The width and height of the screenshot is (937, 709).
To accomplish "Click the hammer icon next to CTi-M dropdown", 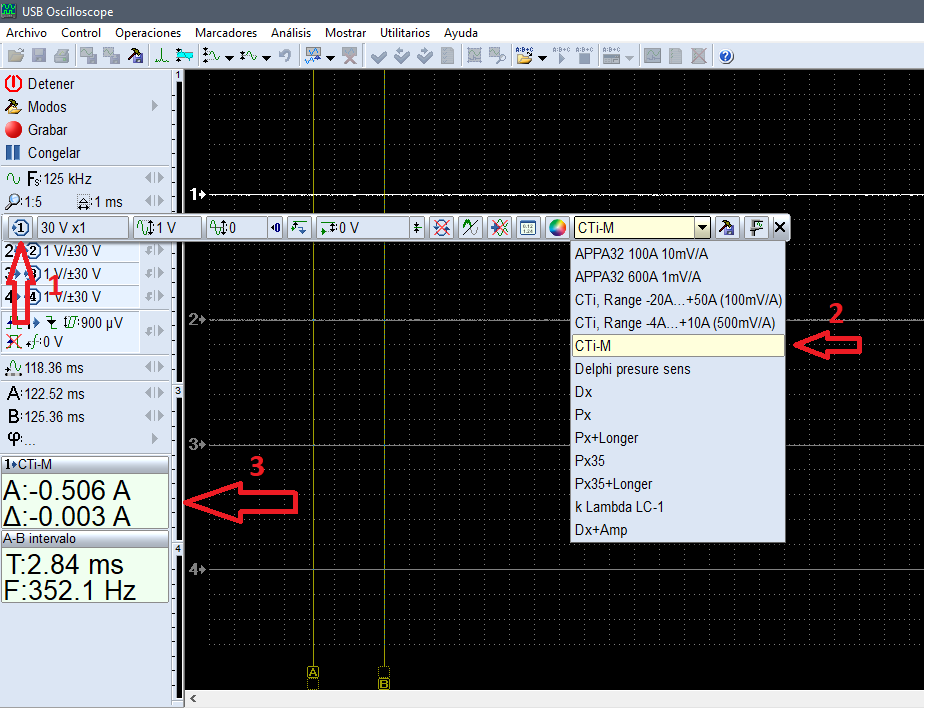I will pyautogui.click(x=727, y=227).
